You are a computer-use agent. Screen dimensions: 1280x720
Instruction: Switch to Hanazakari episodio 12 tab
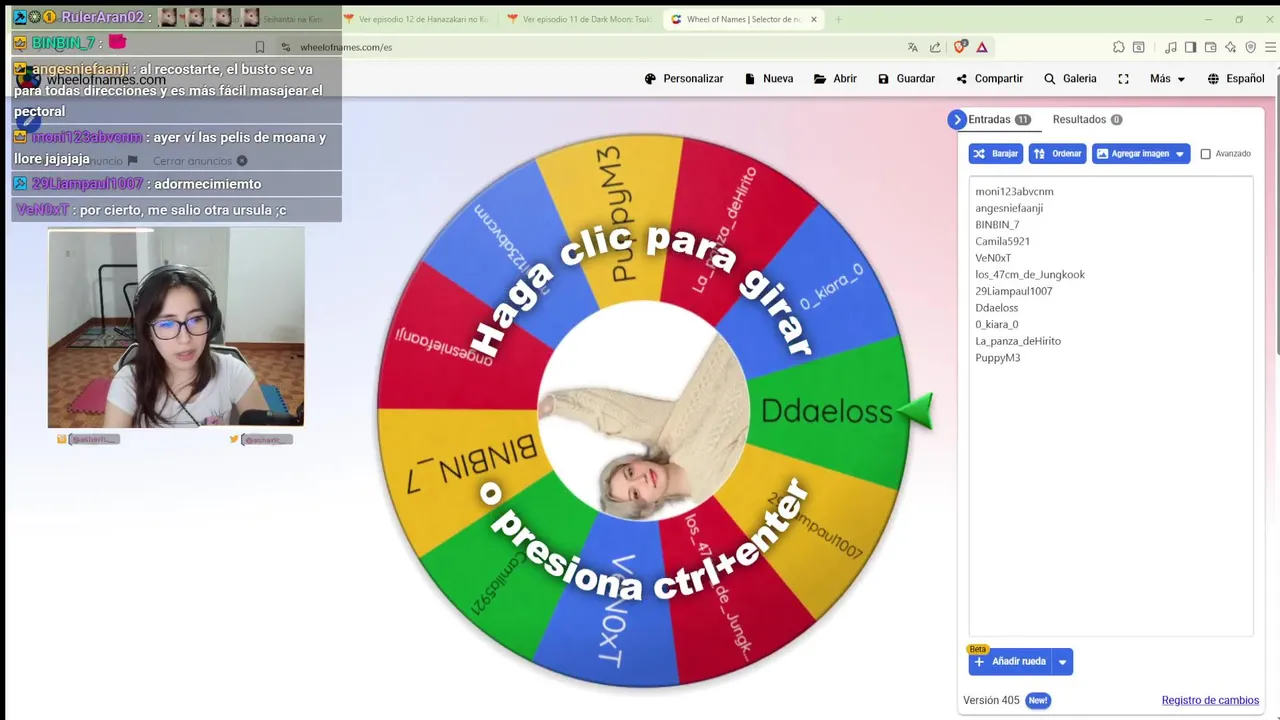tap(415, 19)
